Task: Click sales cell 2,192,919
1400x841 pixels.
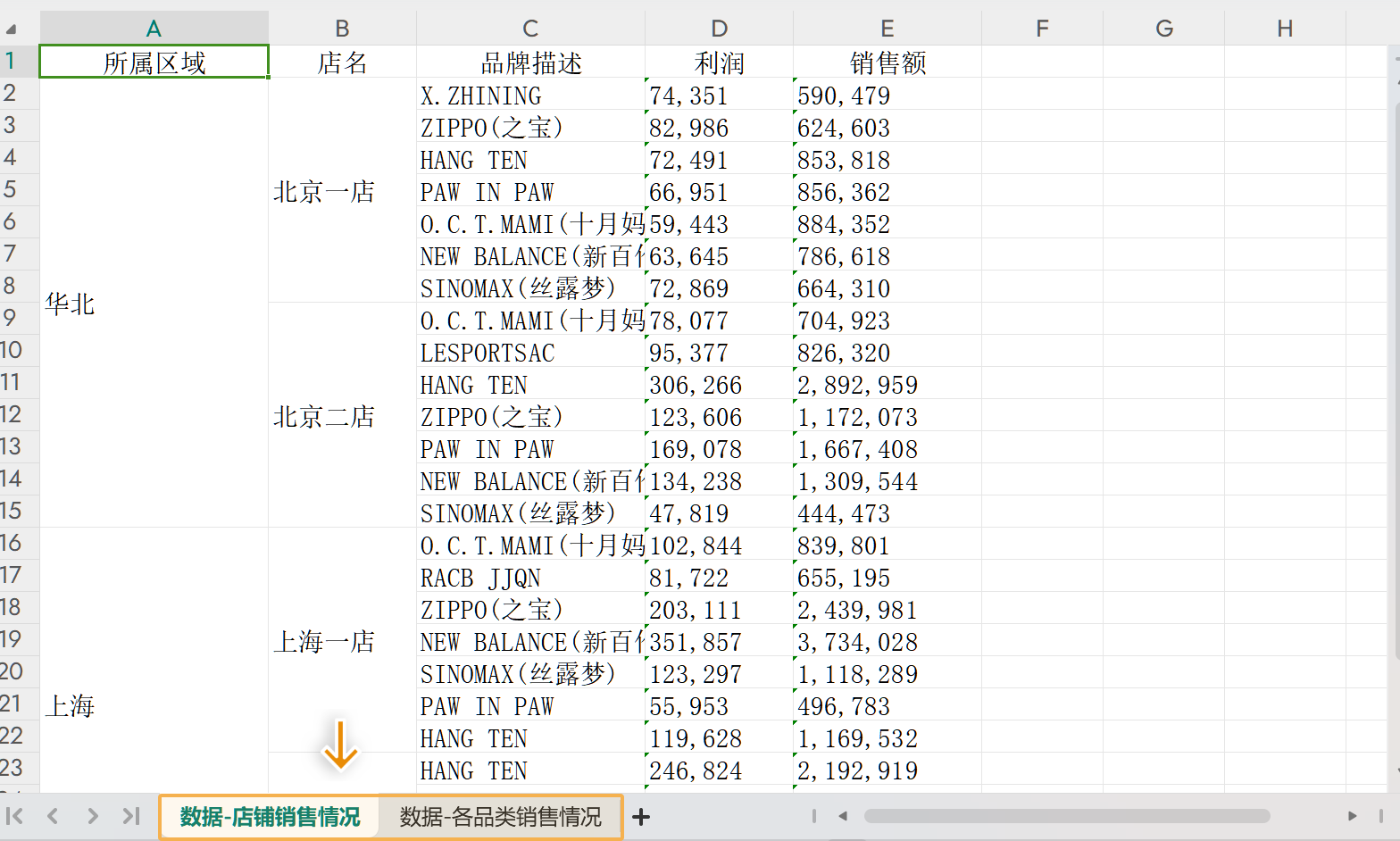Action: [x=887, y=769]
